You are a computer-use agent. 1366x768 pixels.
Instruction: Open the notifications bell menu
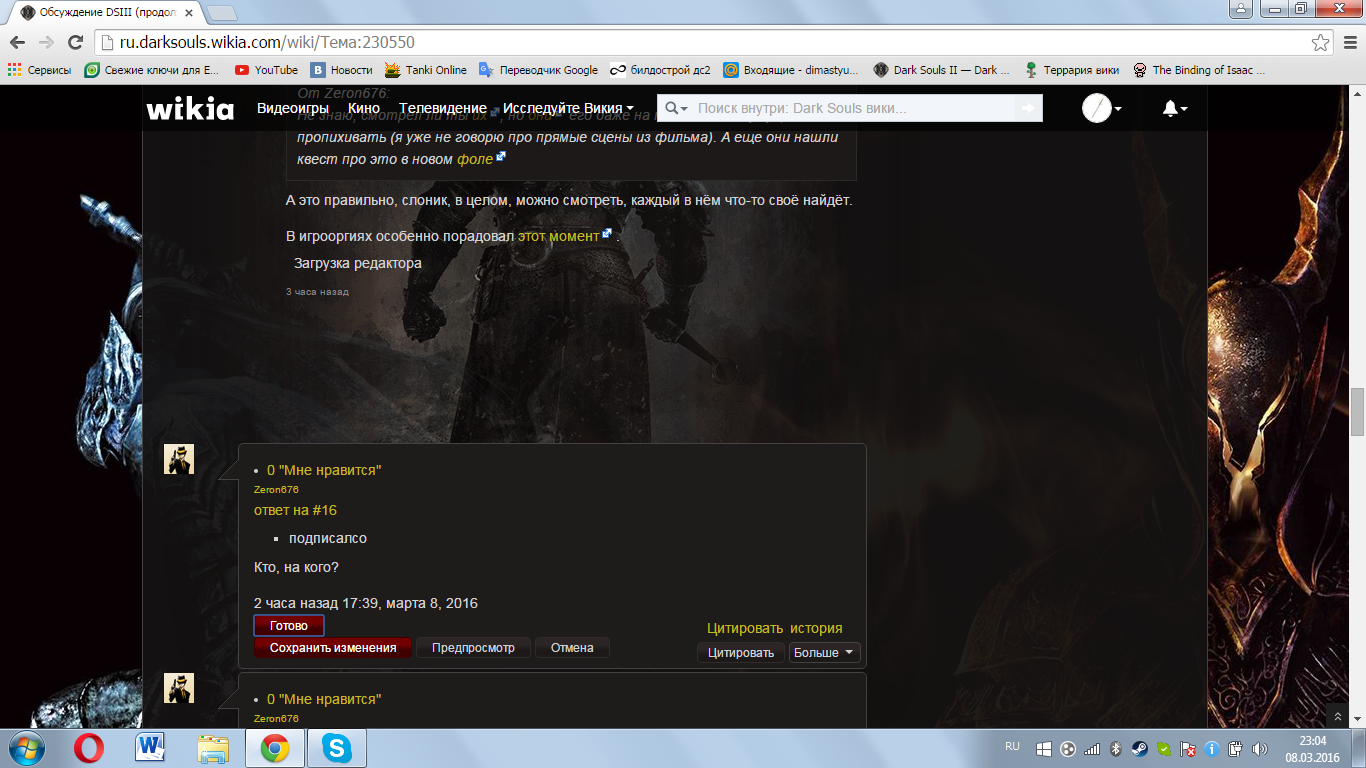(1175, 108)
